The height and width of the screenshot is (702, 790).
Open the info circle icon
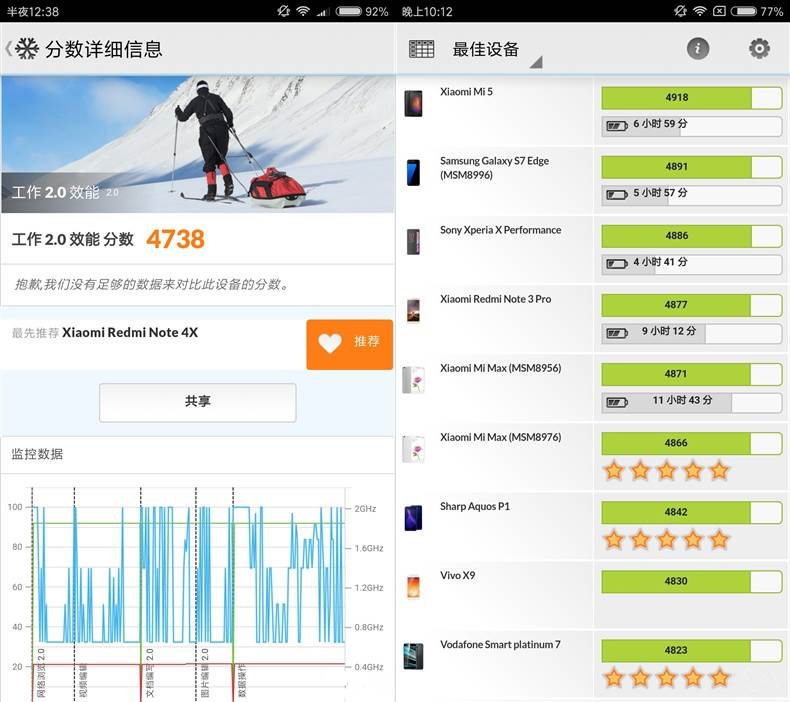point(698,48)
